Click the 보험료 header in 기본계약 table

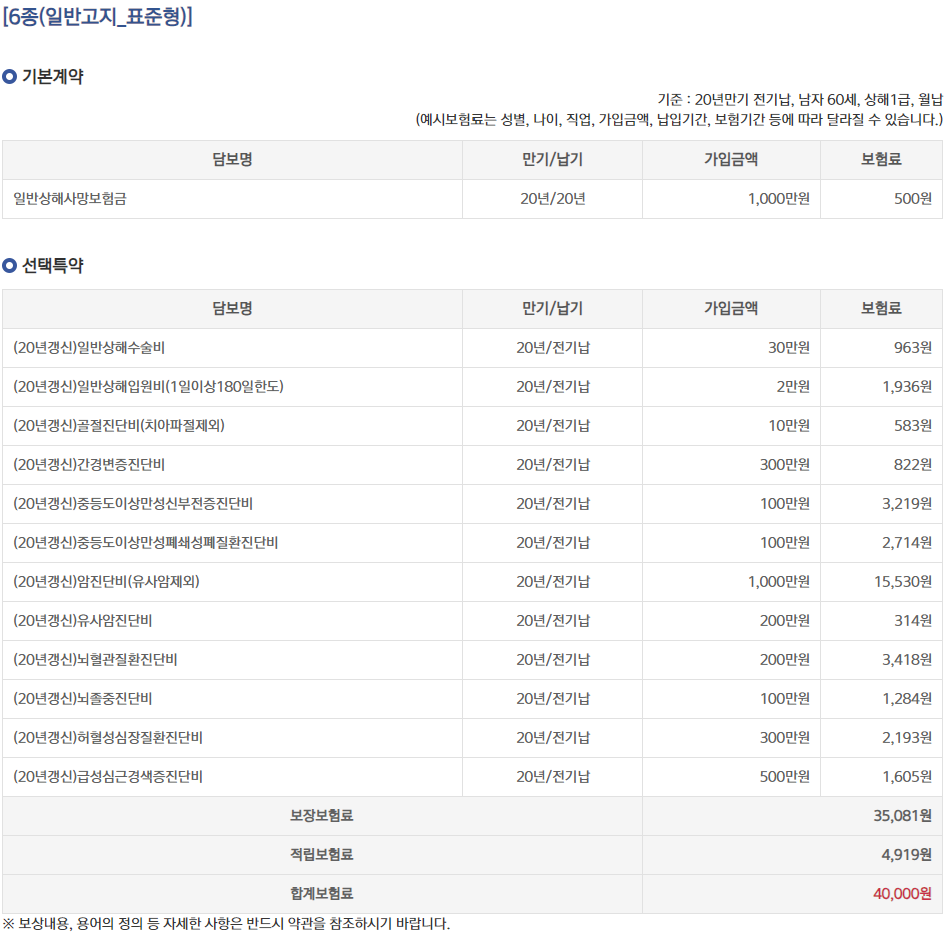click(881, 159)
